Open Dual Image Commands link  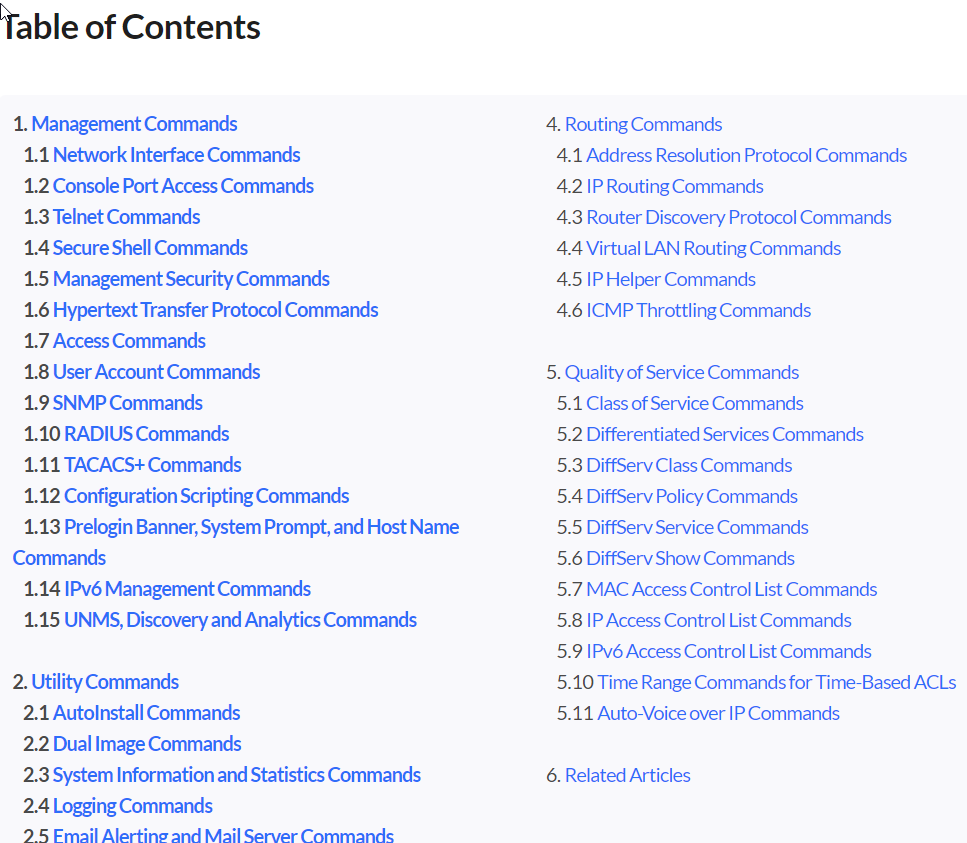[x=147, y=744]
